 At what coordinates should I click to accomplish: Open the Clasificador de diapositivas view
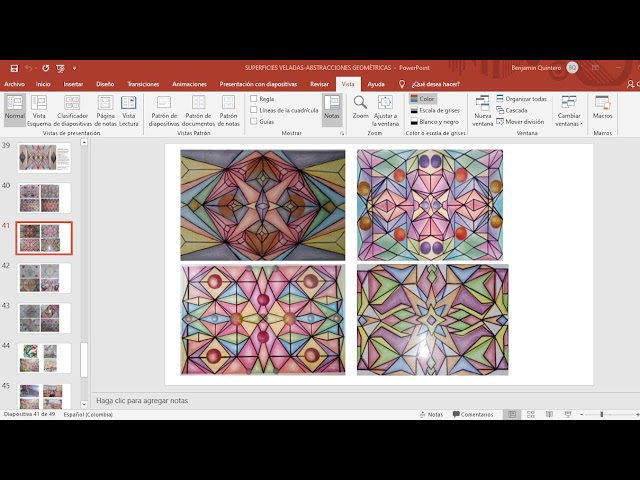73,110
